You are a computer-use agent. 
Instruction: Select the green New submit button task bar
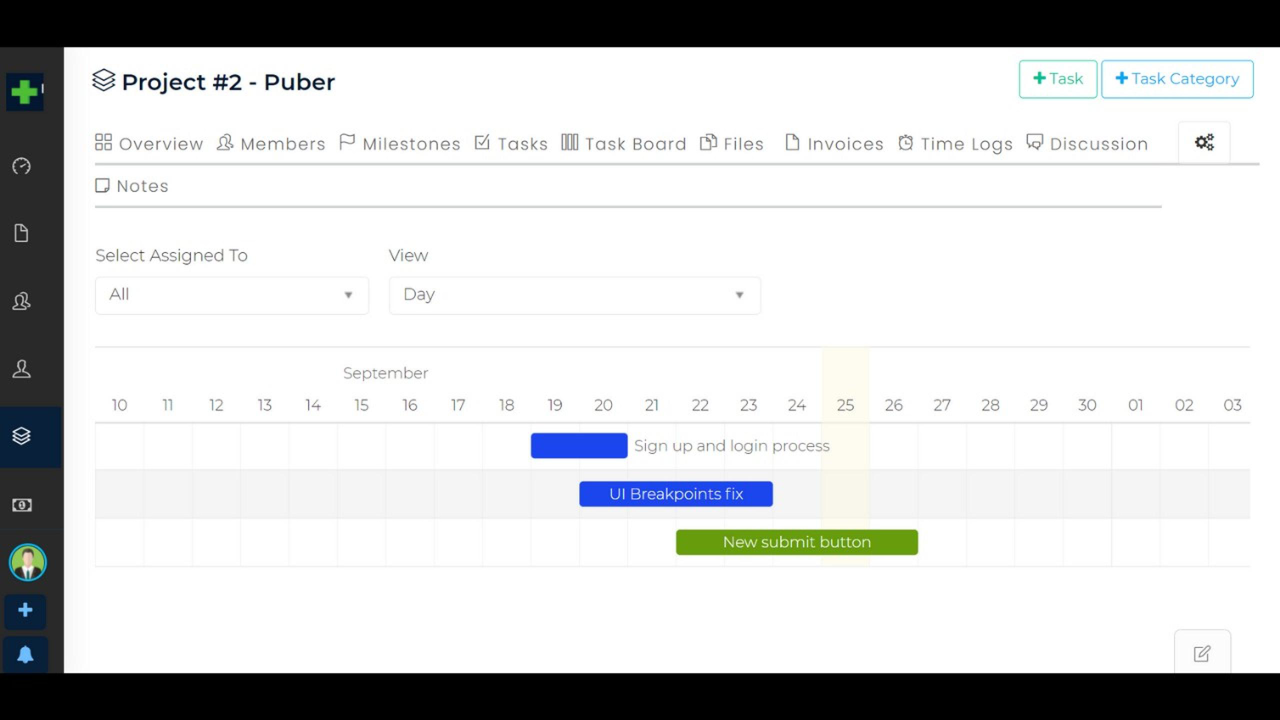pyautogui.click(x=796, y=542)
